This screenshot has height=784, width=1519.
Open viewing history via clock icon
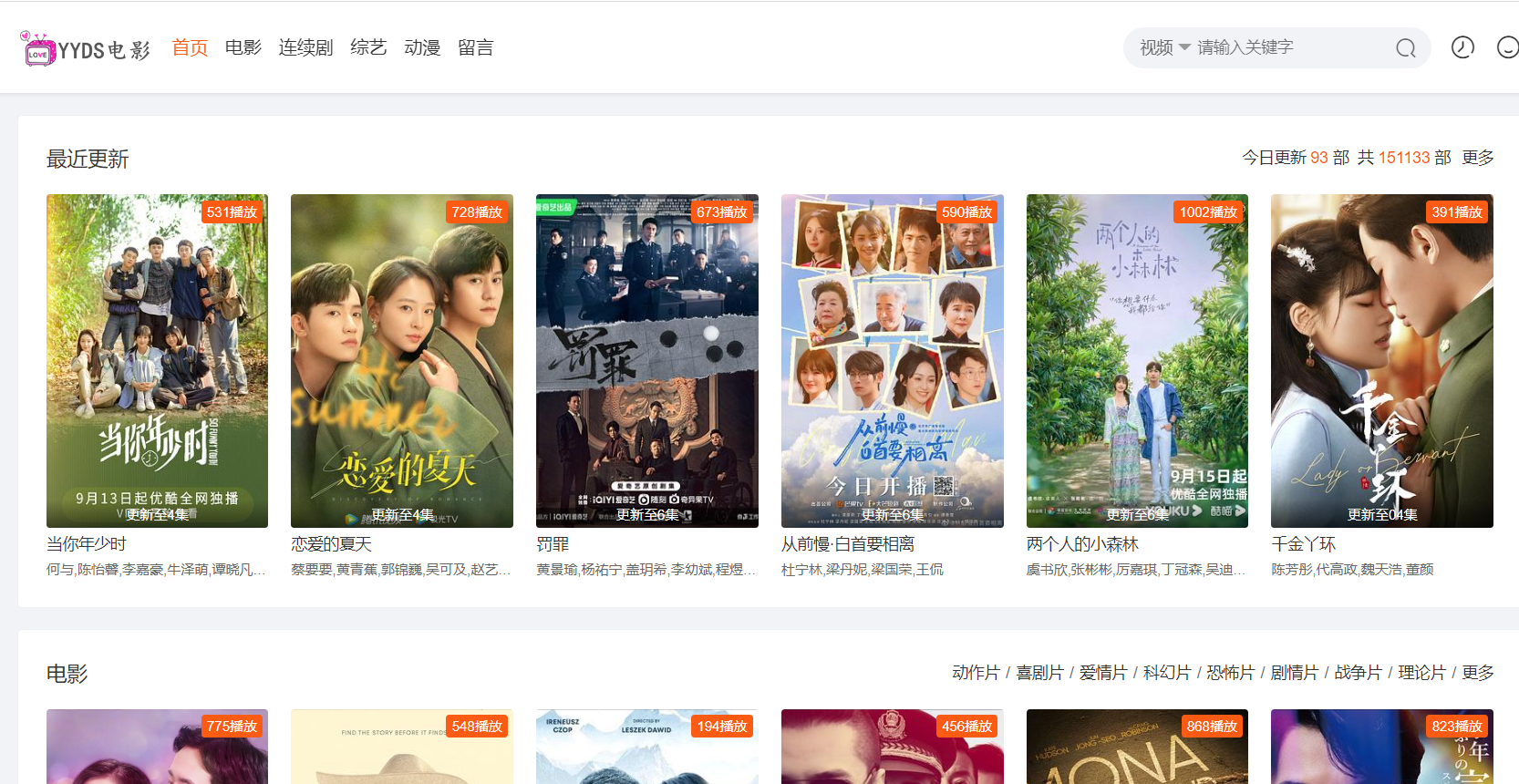1462,47
